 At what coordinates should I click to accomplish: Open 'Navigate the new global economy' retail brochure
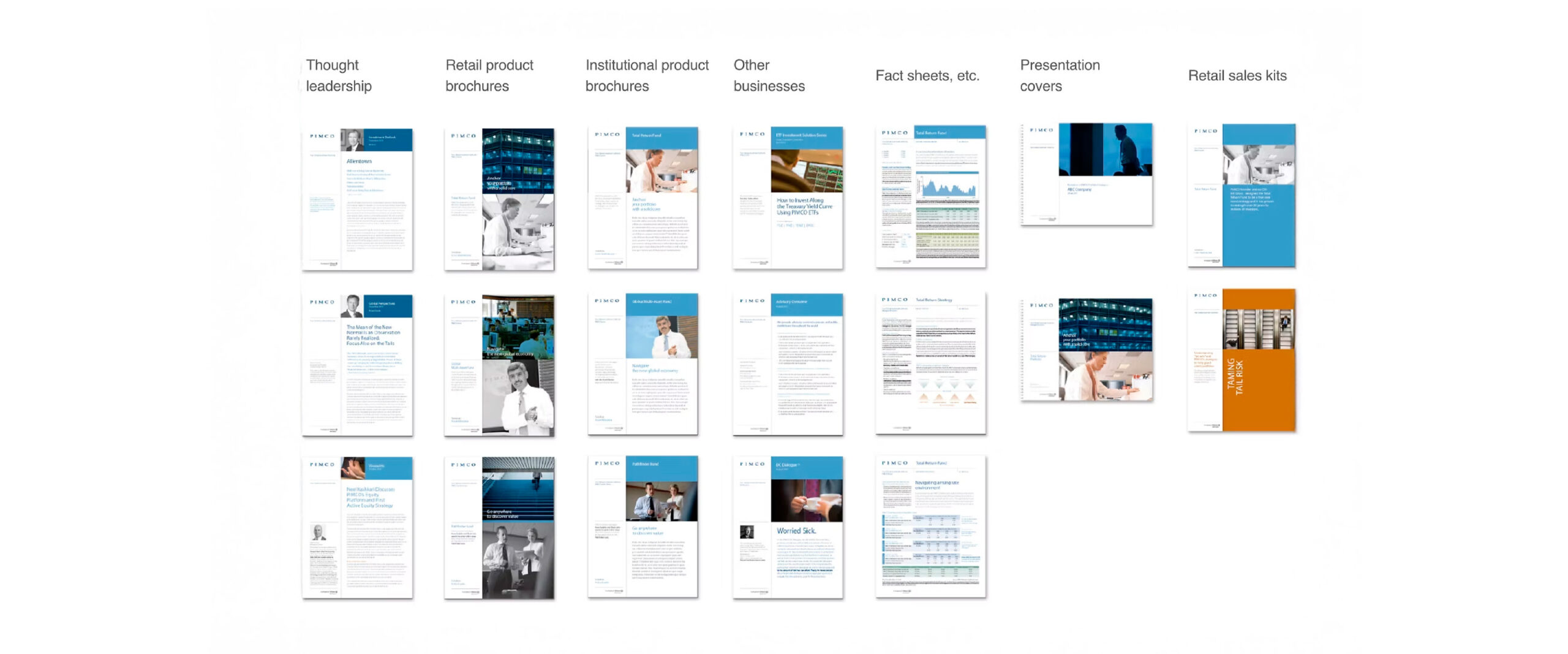[499, 365]
